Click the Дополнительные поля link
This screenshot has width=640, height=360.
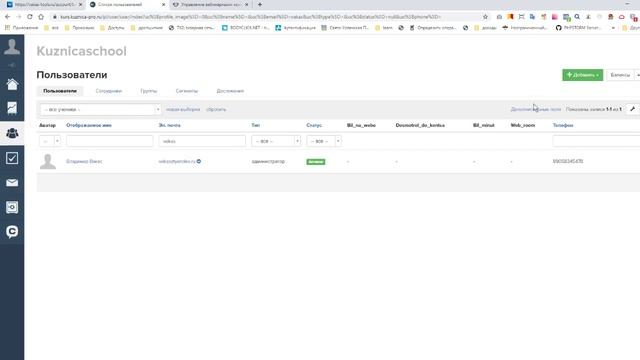(x=536, y=109)
